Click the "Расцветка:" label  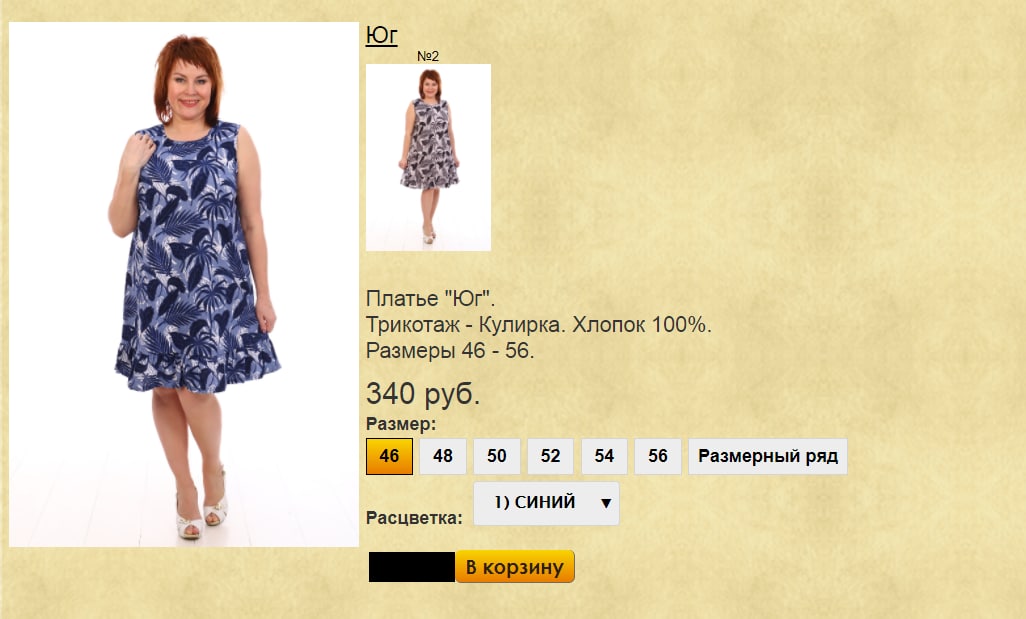click(414, 518)
